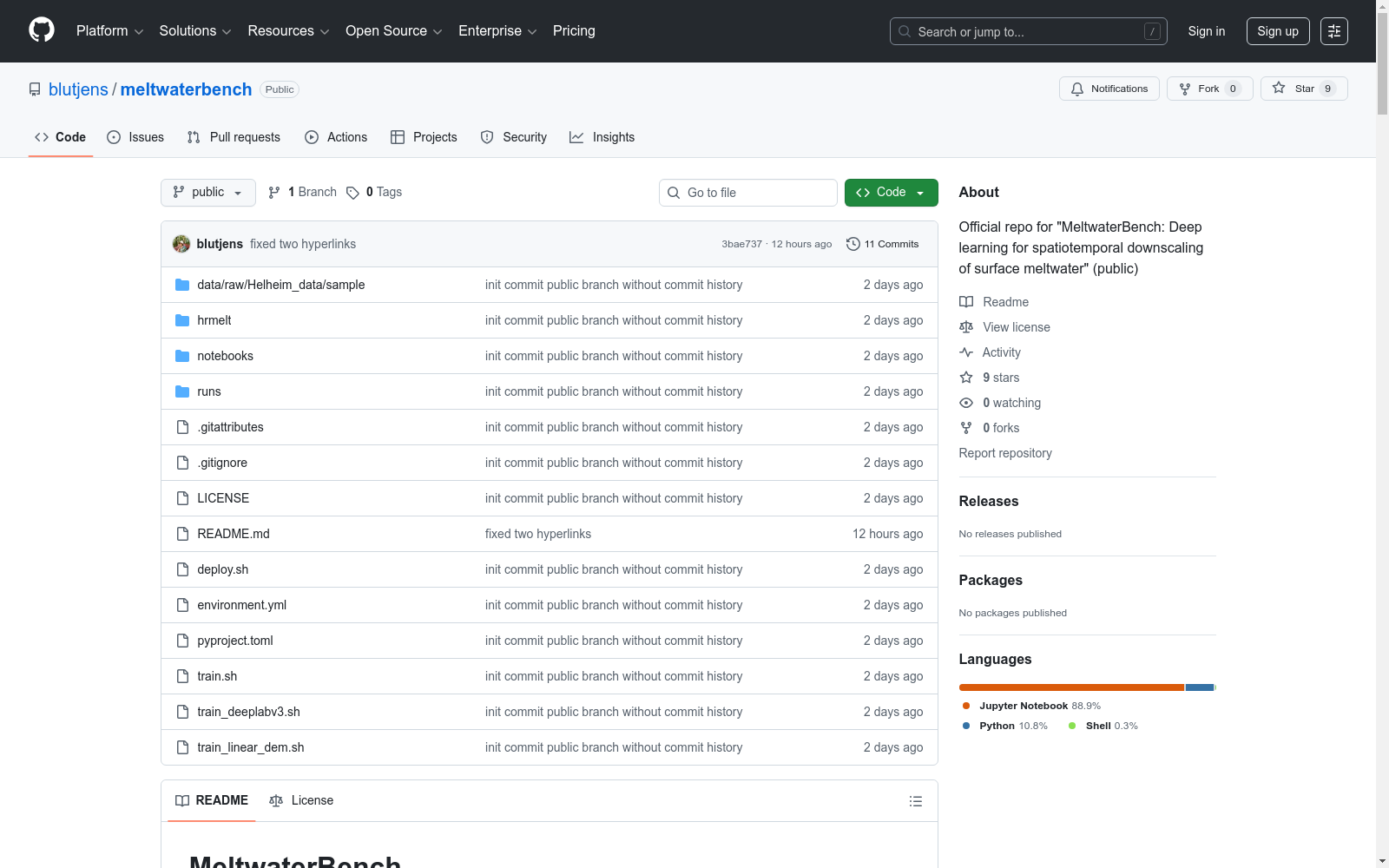This screenshot has height=868, width=1389.
Task: Open the environment.yml file
Action: 242,605
